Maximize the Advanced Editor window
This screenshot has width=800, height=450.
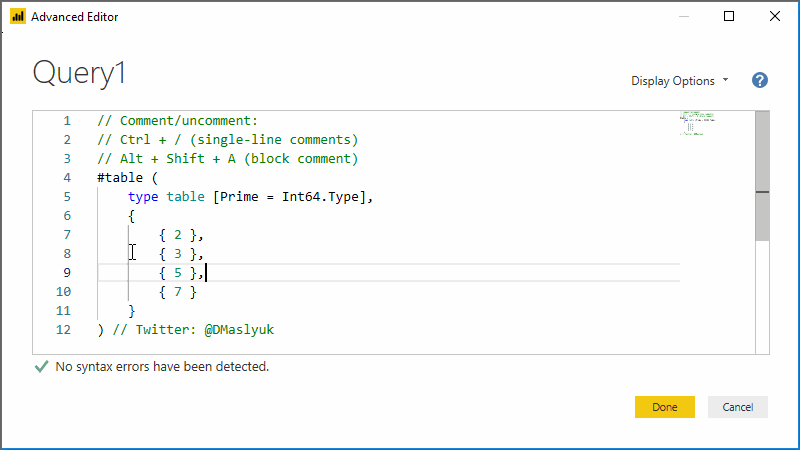(729, 16)
